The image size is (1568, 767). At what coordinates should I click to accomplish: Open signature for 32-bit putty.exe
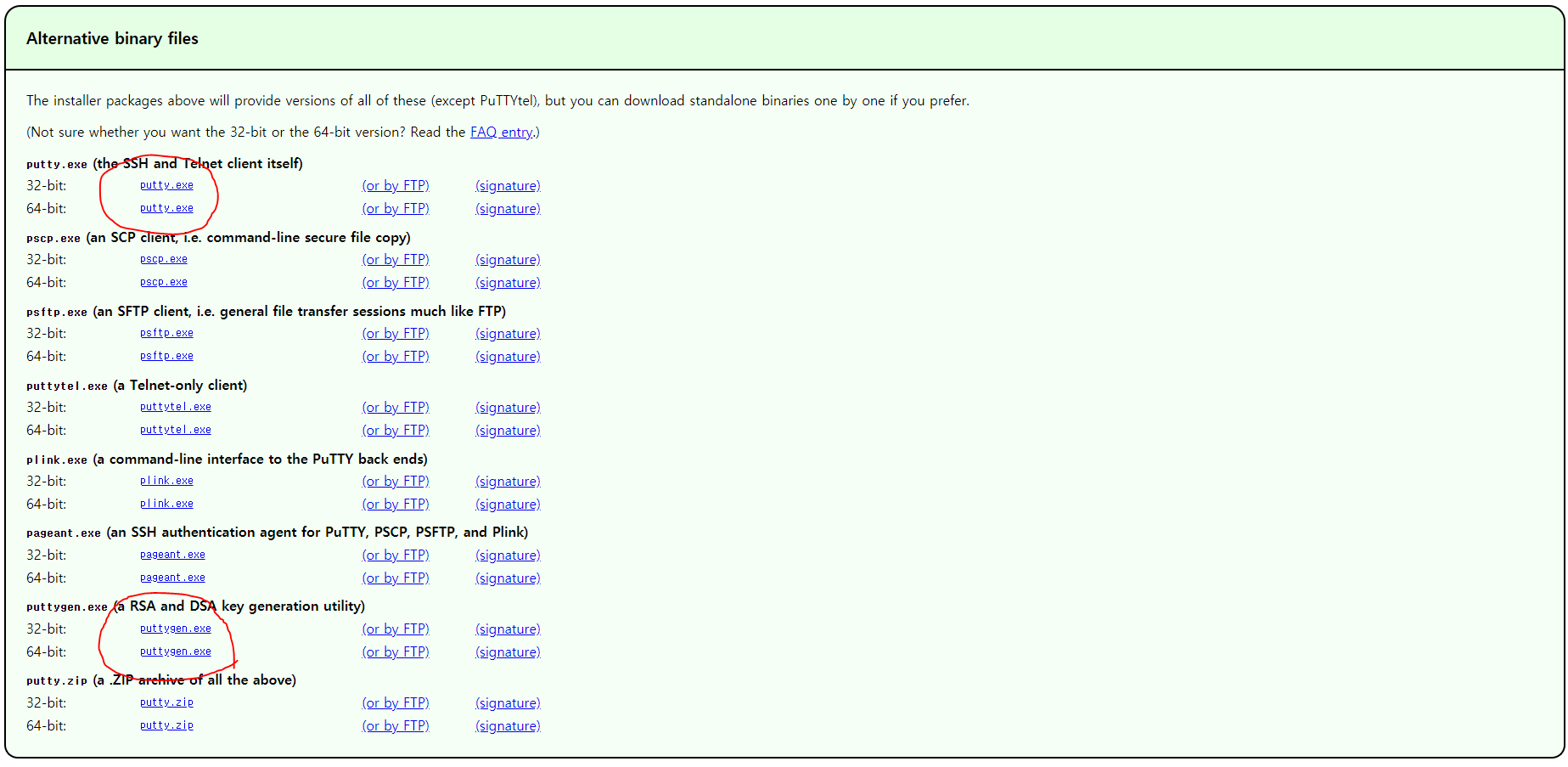[508, 186]
